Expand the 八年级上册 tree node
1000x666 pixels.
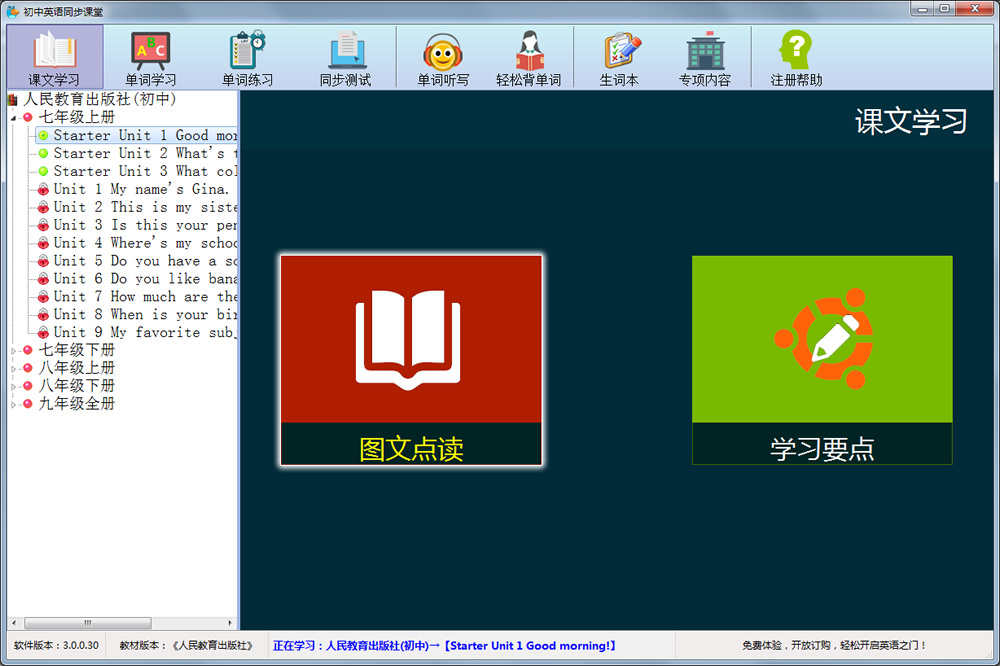click(x=14, y=369)
